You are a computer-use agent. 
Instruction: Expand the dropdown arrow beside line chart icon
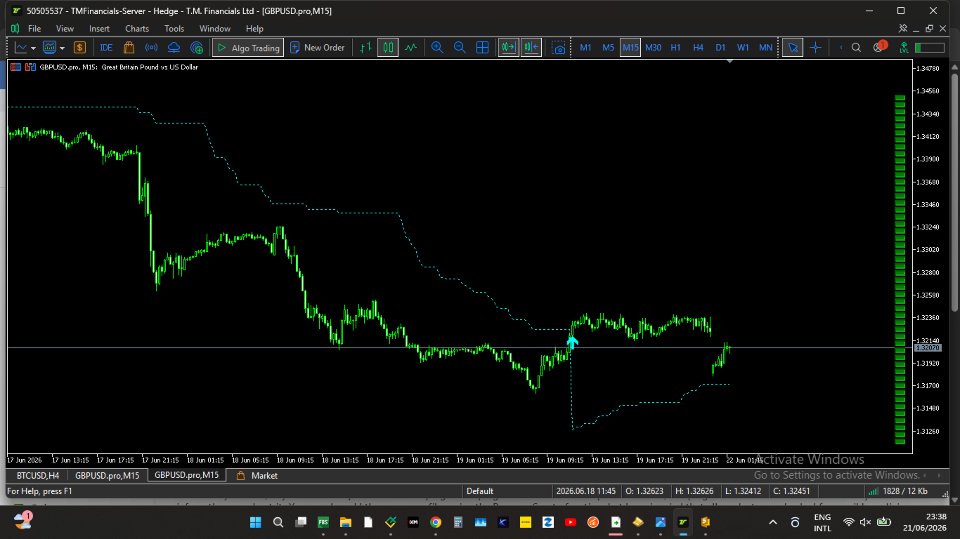[33, 48]
